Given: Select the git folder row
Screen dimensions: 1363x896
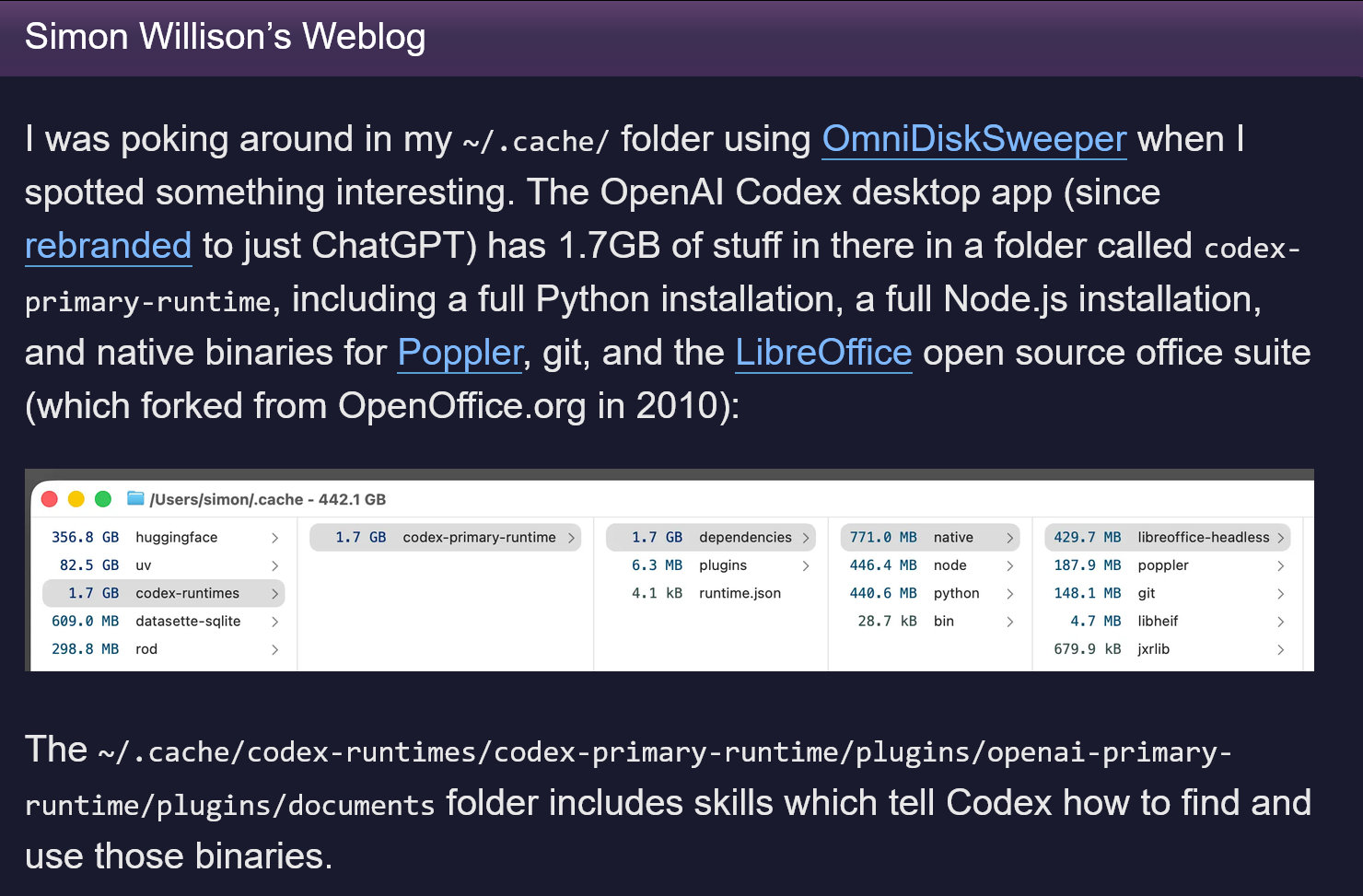Looking at the screenshot, I should click(x=1167, y=593).
